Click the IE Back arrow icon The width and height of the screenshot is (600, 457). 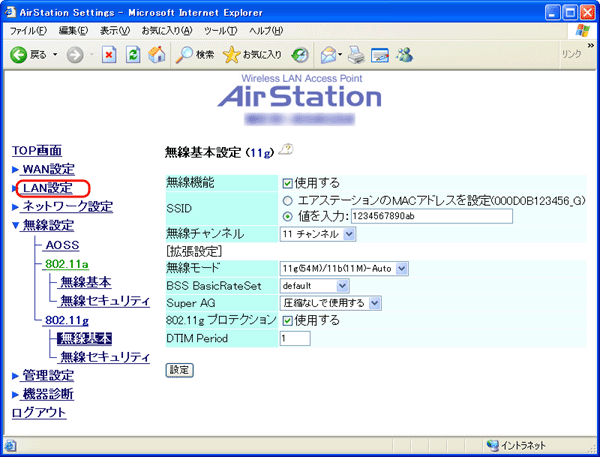point(18,55)
